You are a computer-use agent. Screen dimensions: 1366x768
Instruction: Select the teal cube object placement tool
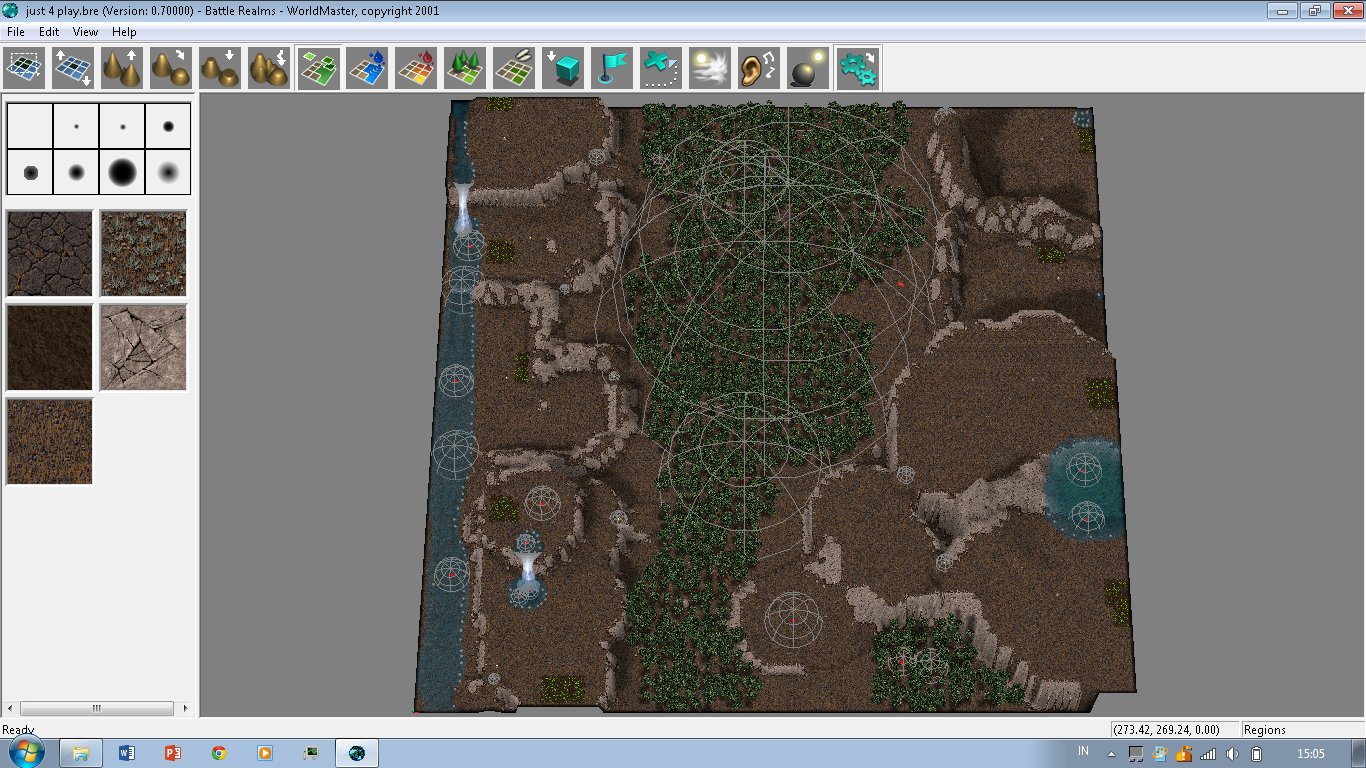pos(563,69)
